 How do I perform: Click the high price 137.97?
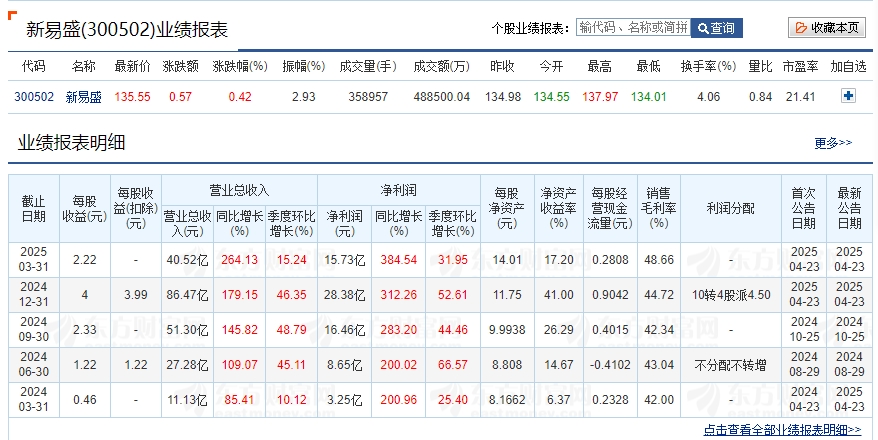(x=600, y=97)
